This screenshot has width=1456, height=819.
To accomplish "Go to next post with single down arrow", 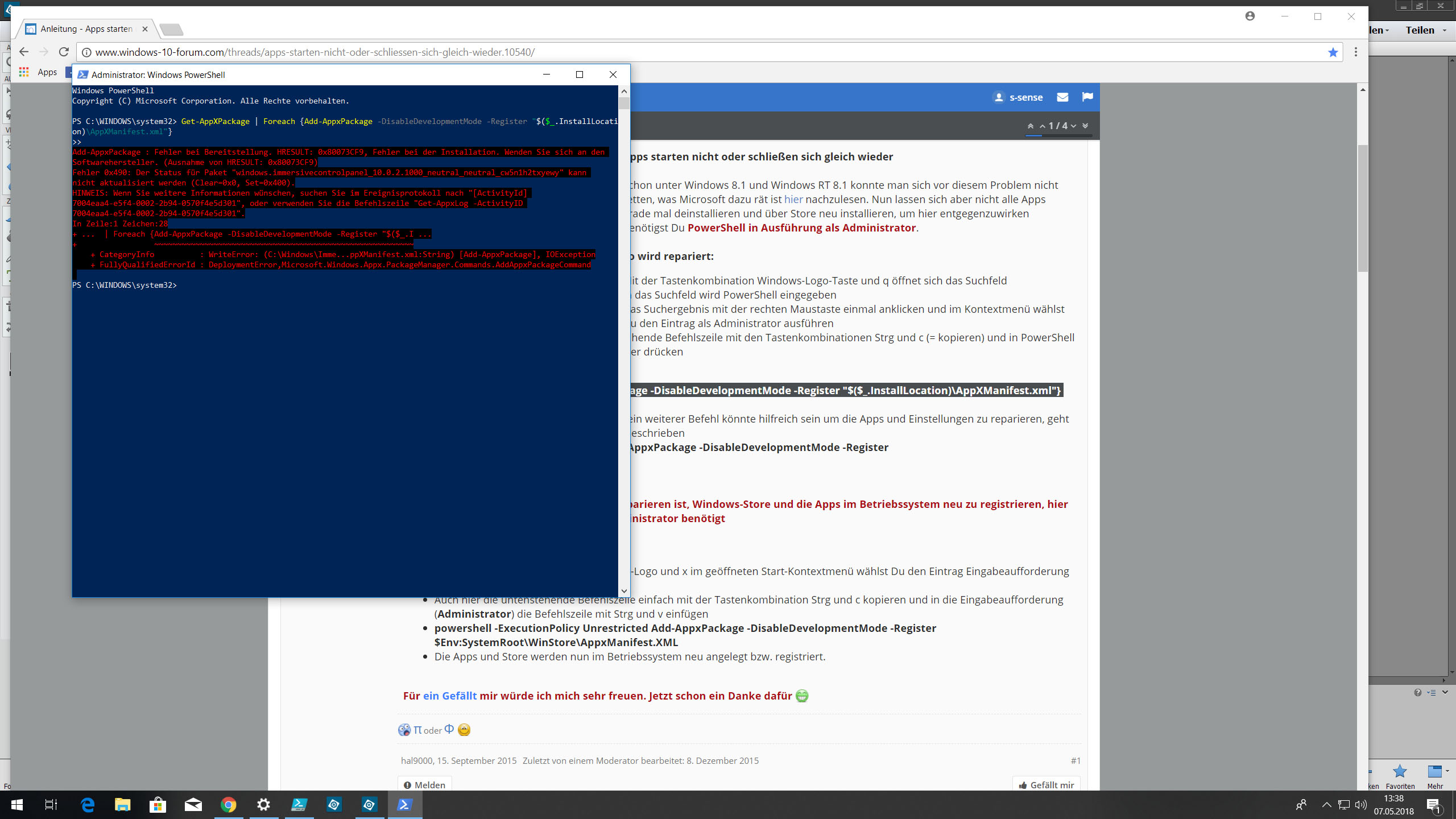I will tap(1073, 126).
